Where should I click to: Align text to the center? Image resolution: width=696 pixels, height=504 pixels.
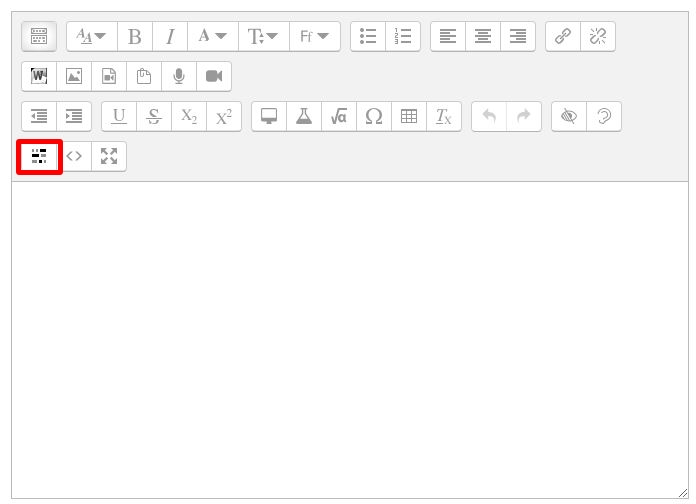tap(483, 37)
